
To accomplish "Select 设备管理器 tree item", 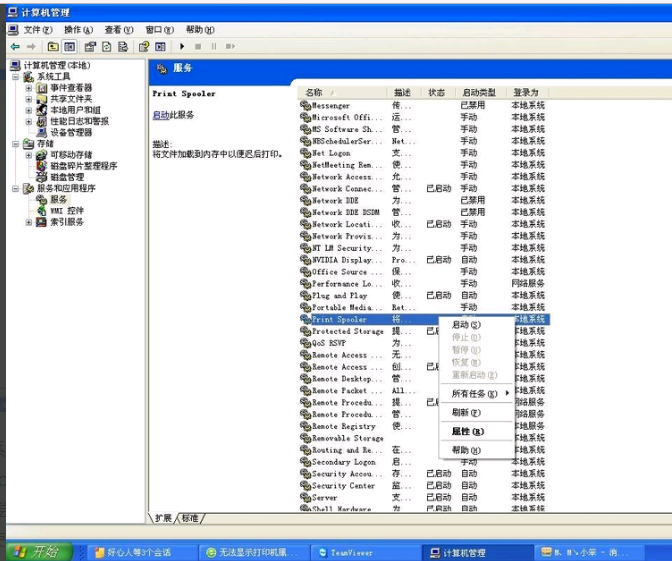I will pos(71,132).
